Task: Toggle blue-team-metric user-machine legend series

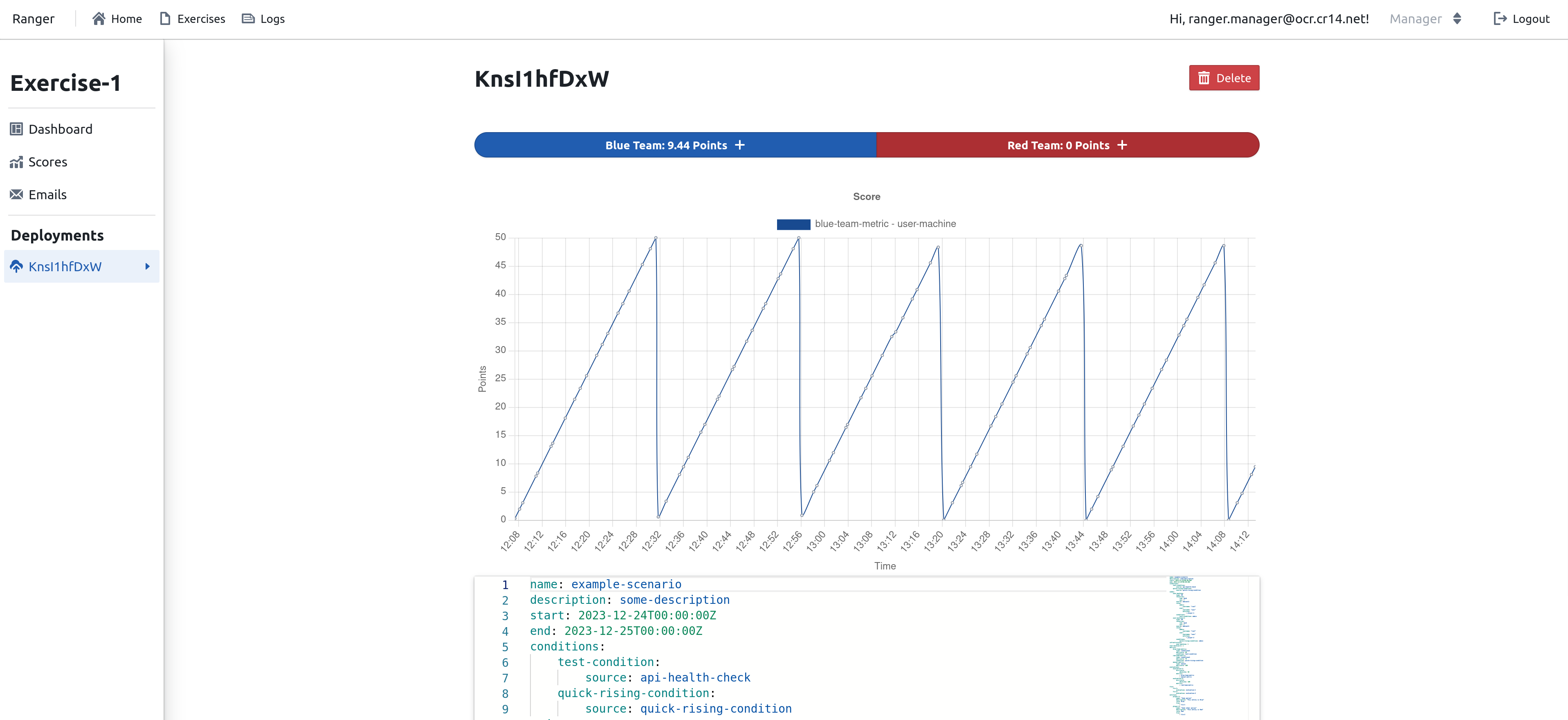Action: coord(865,224)
